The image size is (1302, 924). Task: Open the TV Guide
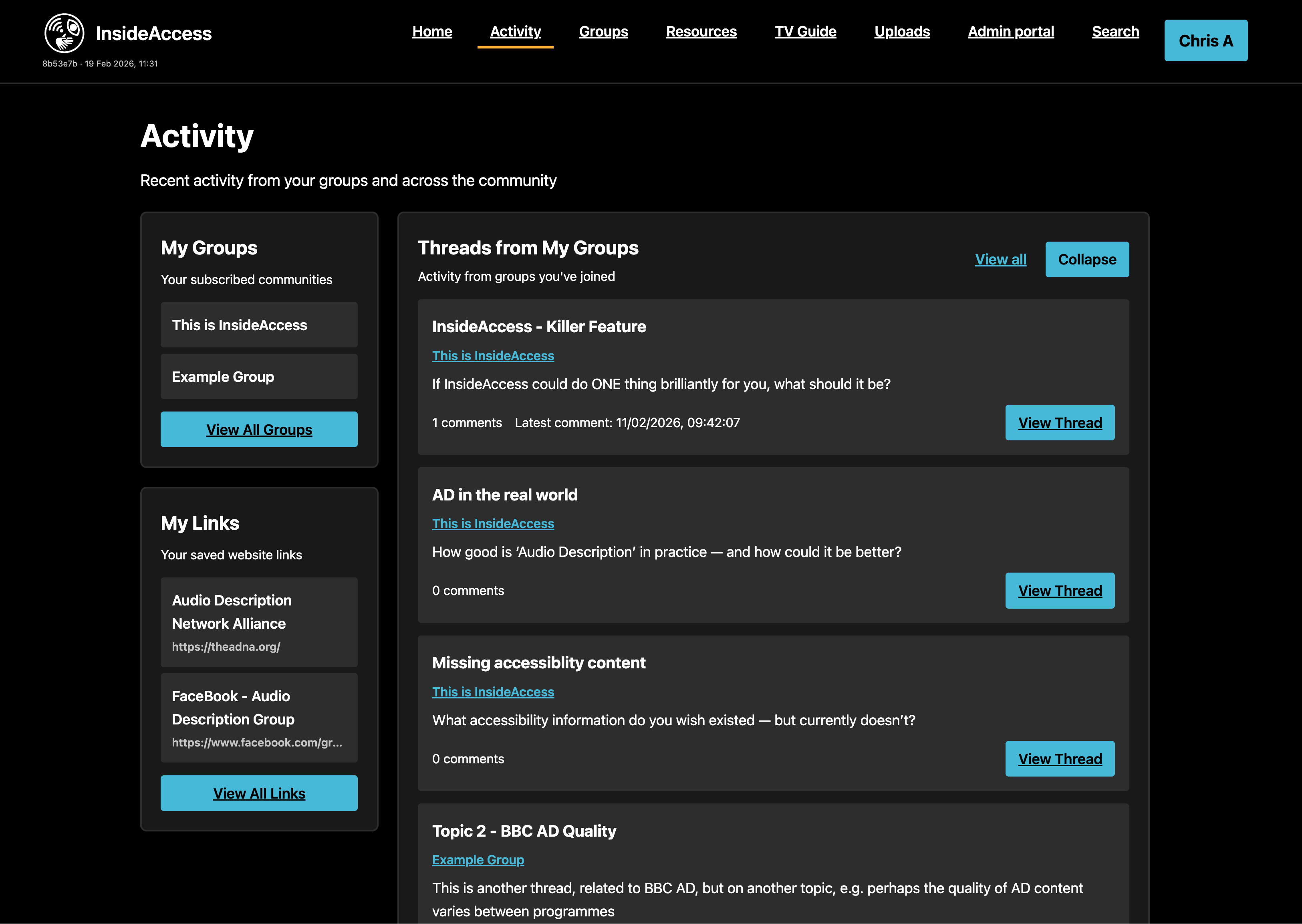click(x=805, y=32)
